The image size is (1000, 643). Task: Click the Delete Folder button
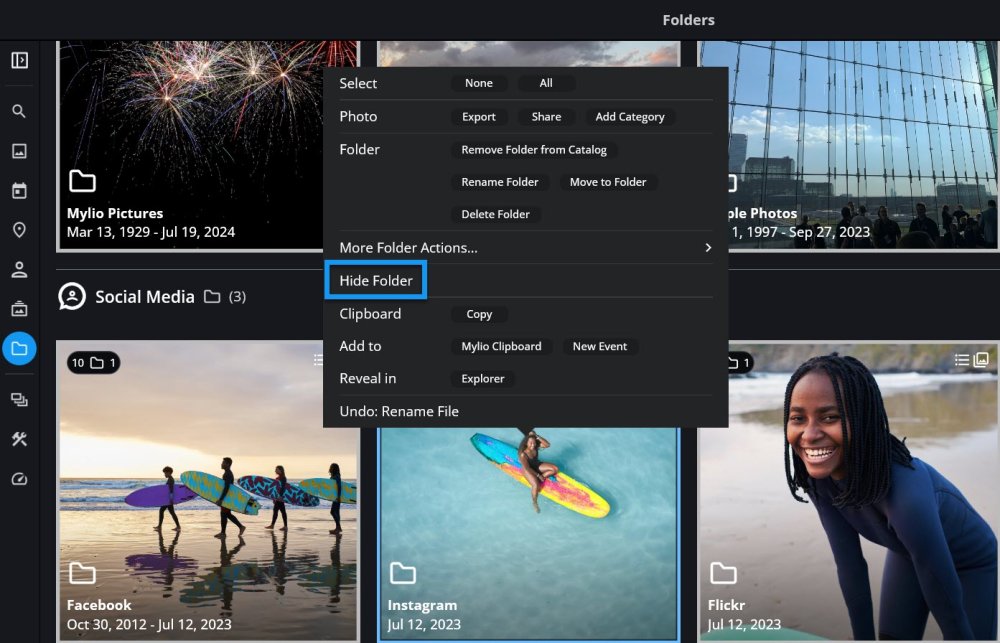pos(496,214)
